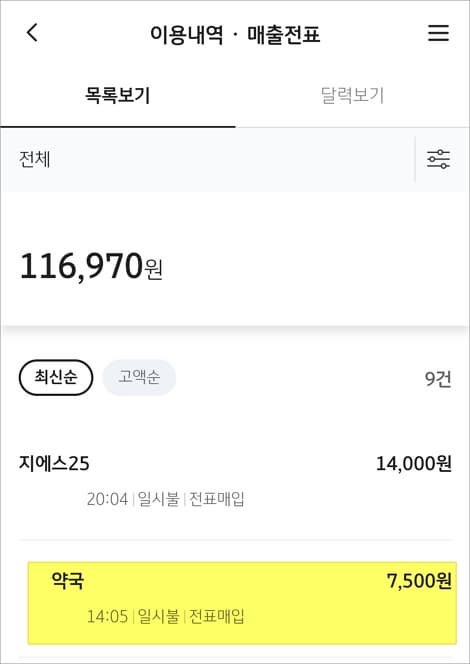Viewport: 470px width, 664px height.
Task: Tap the 전체 filter label text
Action: coord(35,160)
